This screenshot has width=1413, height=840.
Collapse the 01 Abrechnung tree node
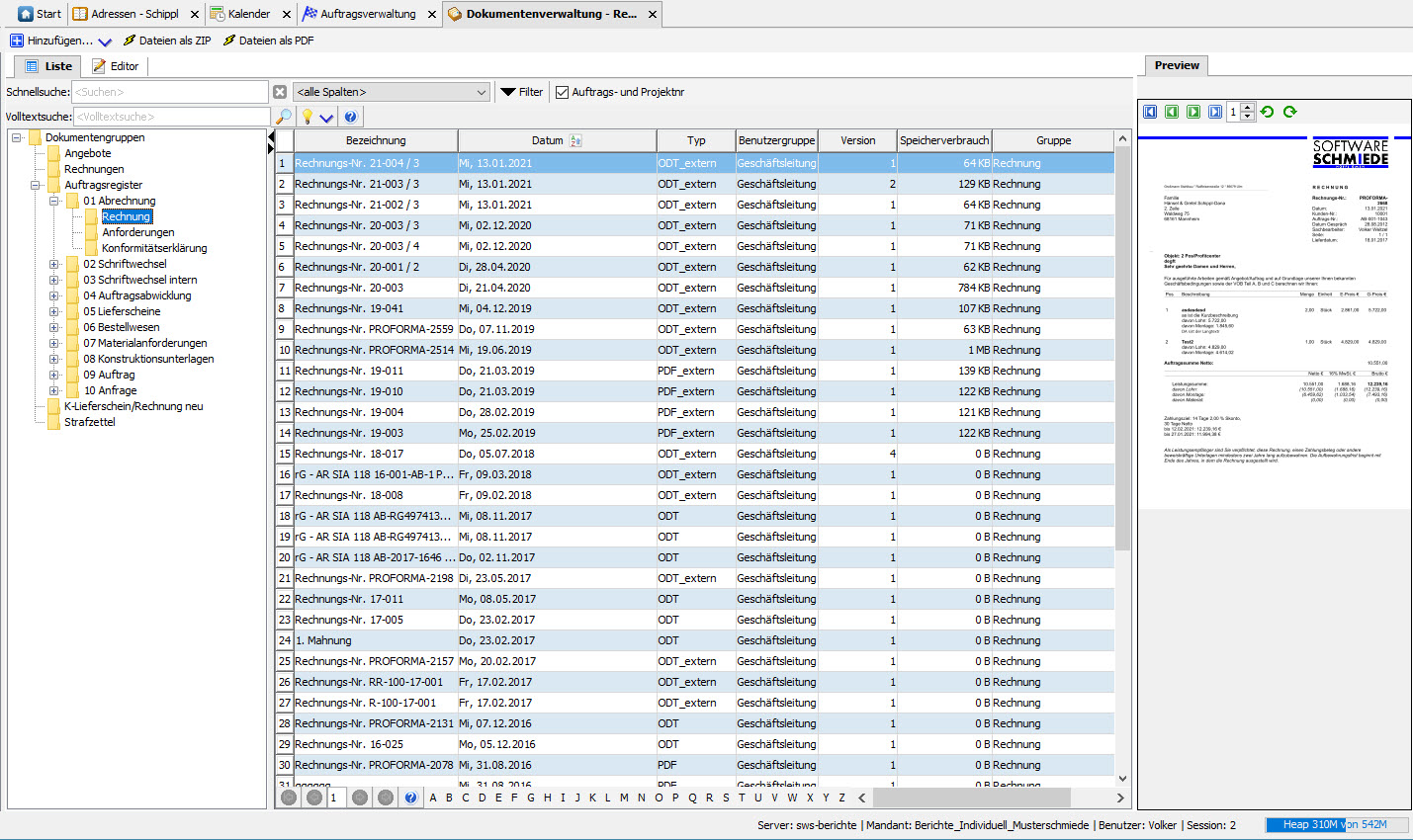click(x=54, y=201)
